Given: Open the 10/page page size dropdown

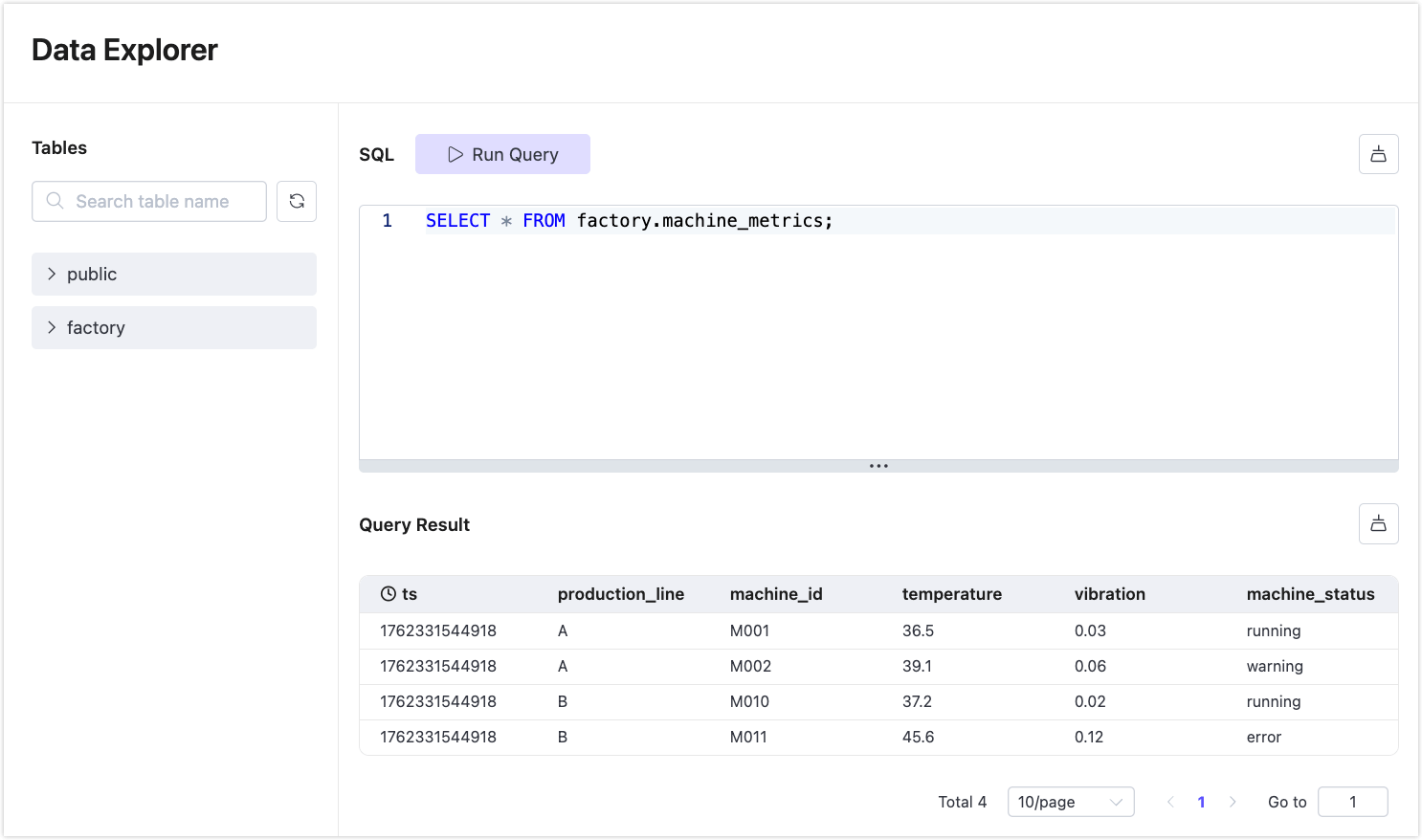Looking at the screenshot, I should point(1070,802).
